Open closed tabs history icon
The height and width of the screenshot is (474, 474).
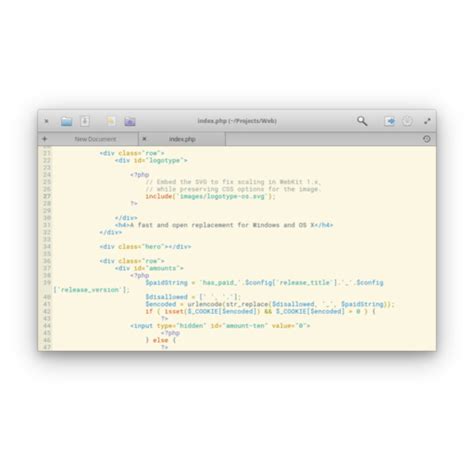pyautogui.click(x=426, y=139)
